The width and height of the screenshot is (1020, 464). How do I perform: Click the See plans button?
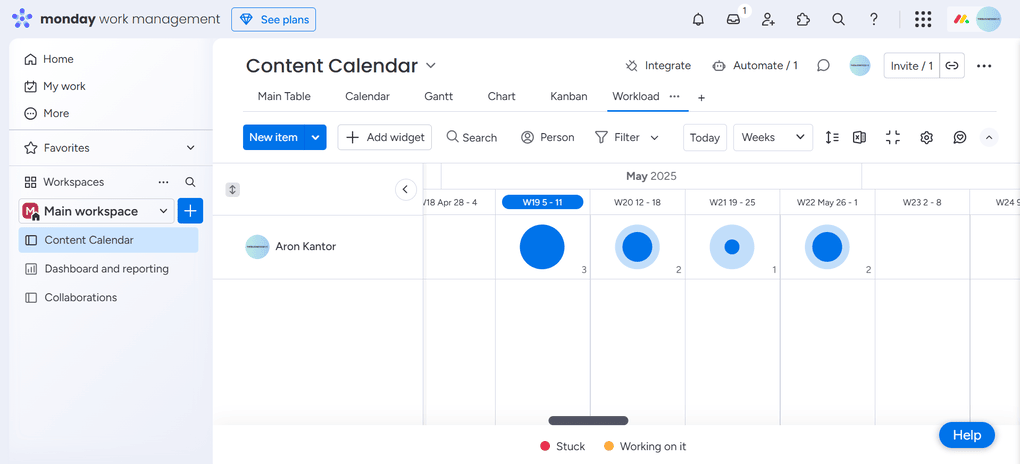(273, 19)
